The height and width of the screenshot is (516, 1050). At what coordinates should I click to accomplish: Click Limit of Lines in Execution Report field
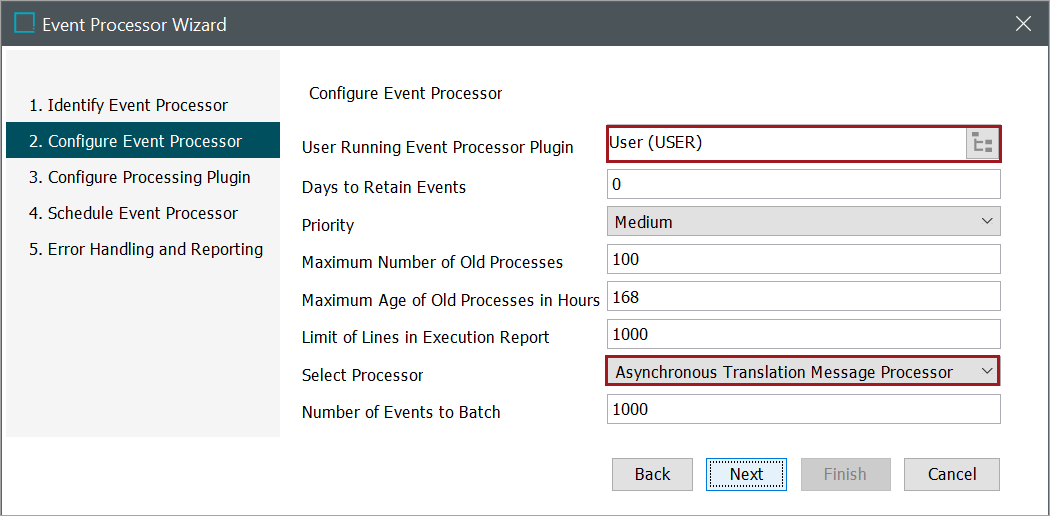(x=803, y=334)
